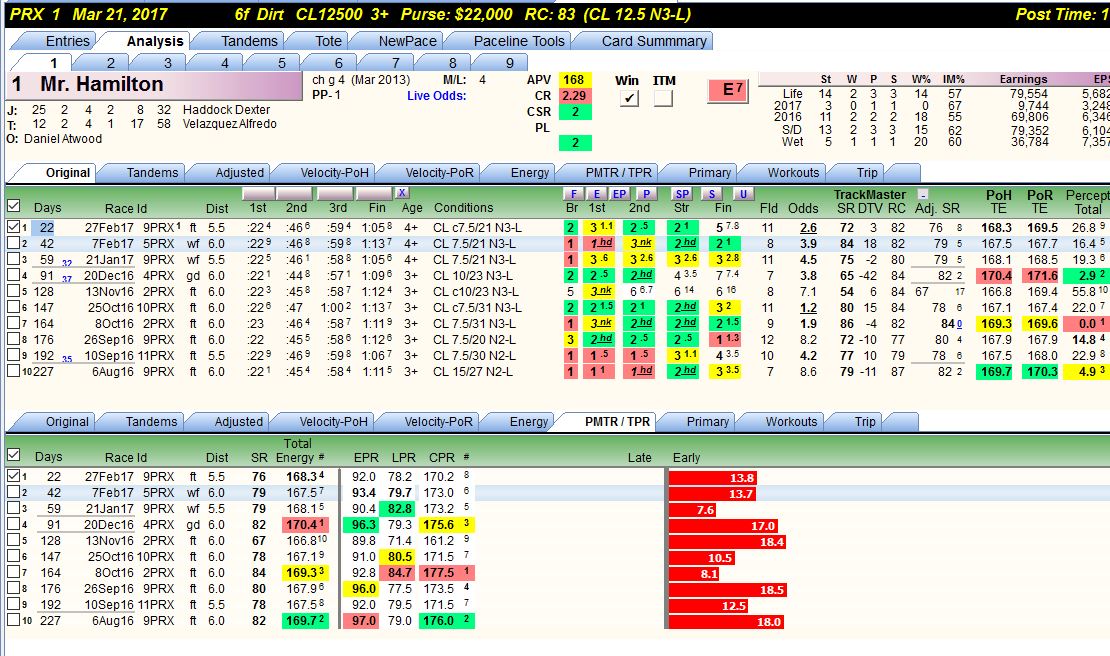Check the 20Dec16 4PRX row in PMTR/TPR table

pyautogui.click(x=13, y=524)
